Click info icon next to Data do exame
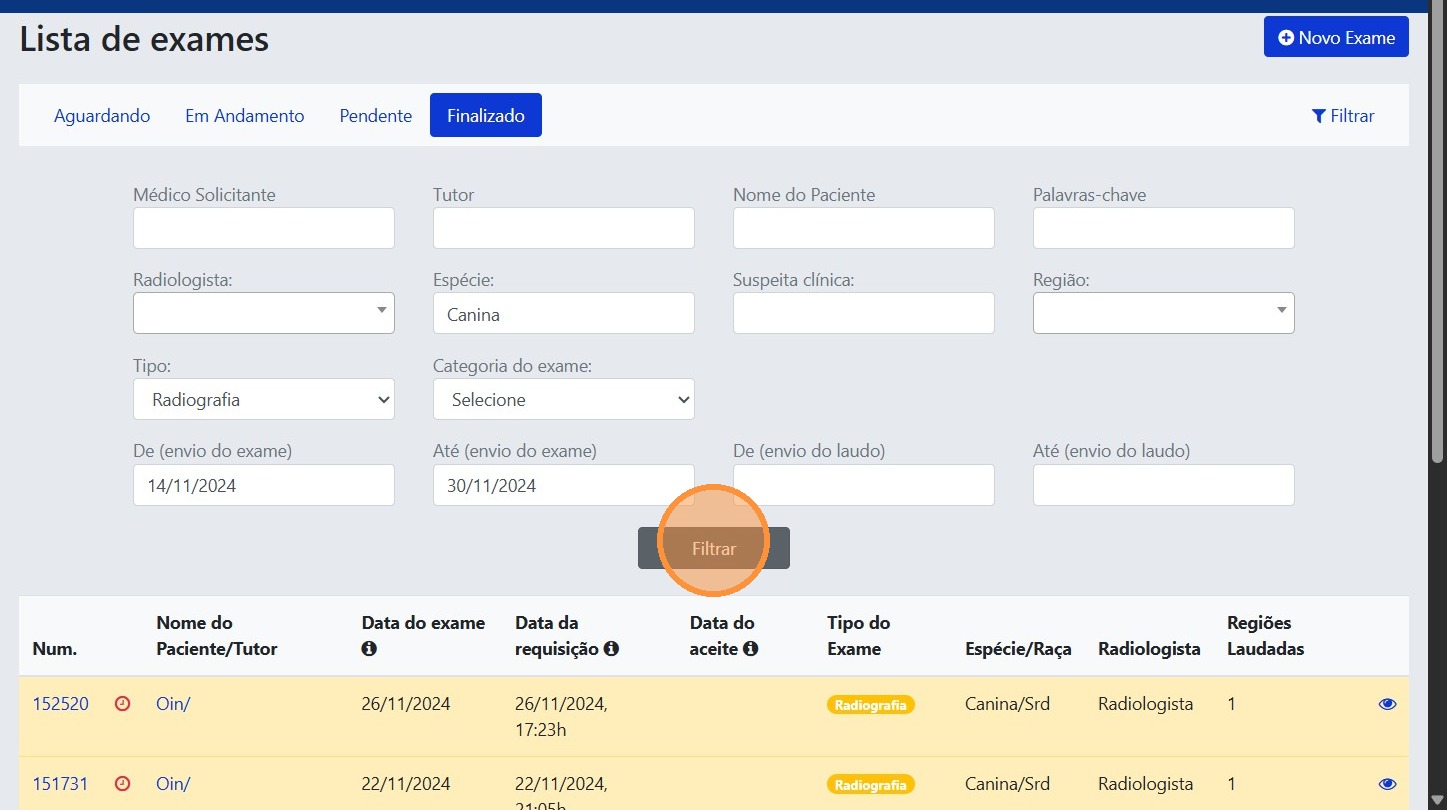Image resolution: width=1447 pixels, height=810 pixels. (x=369, y=649)
